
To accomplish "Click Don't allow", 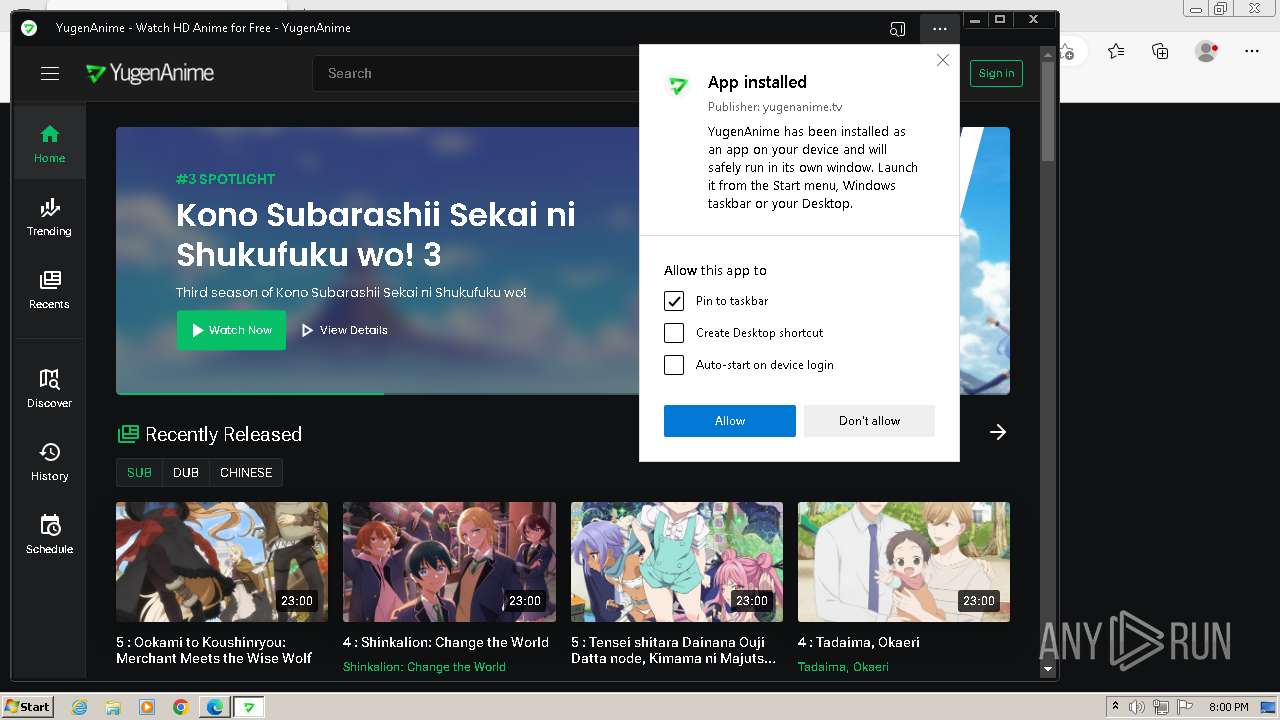I will (869, 421).
